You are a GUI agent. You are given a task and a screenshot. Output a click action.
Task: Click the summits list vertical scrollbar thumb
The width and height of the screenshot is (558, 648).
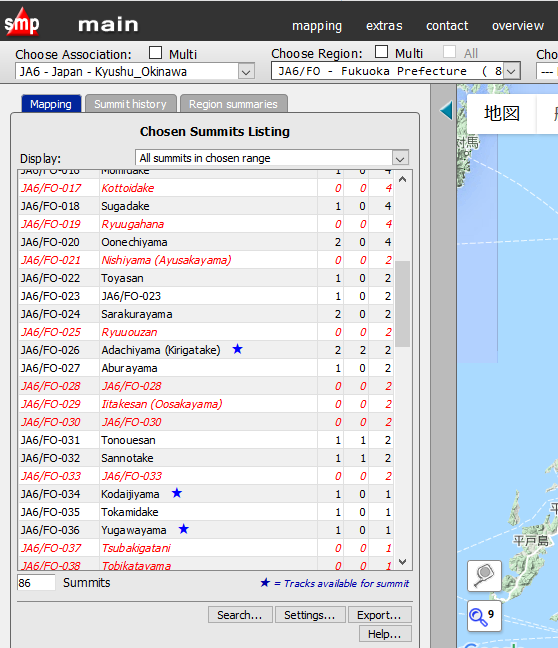pyautogui.click(x=403, y=303)
